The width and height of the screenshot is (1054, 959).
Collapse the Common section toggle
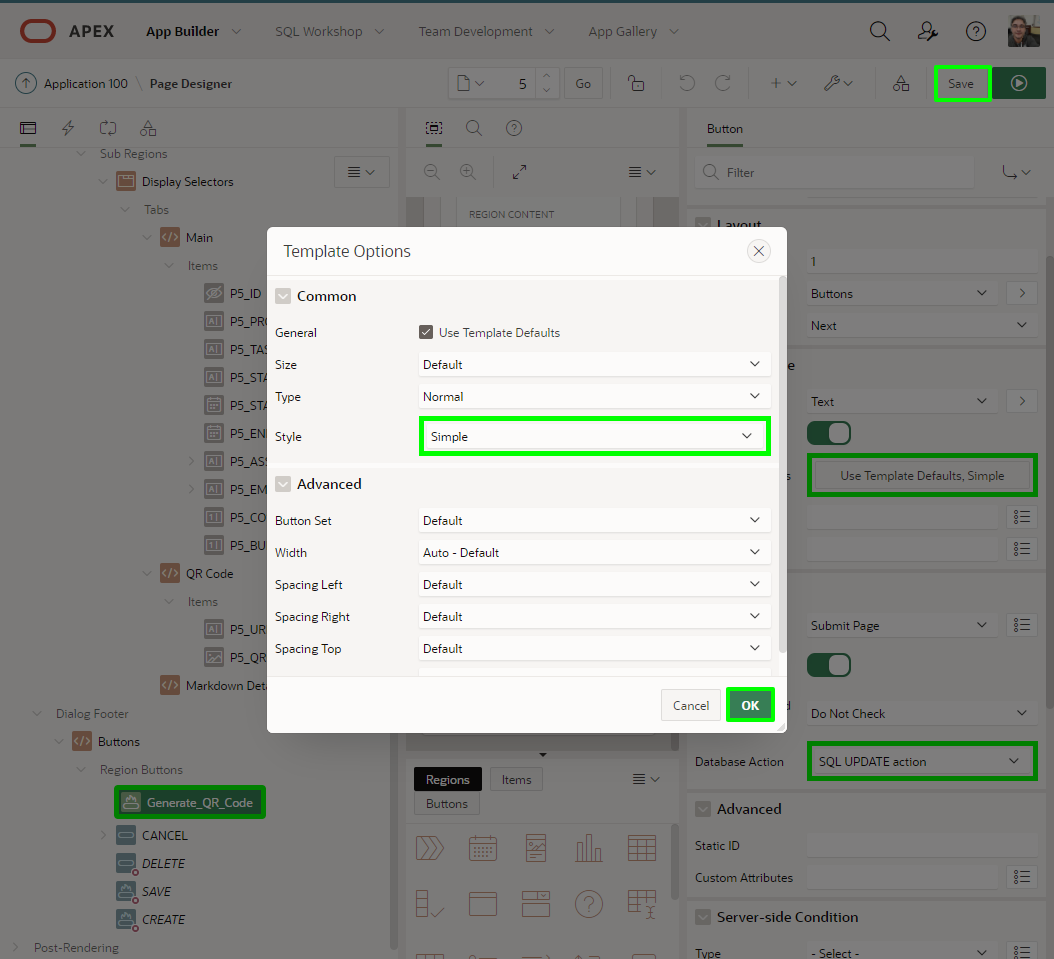coord(283,296)
